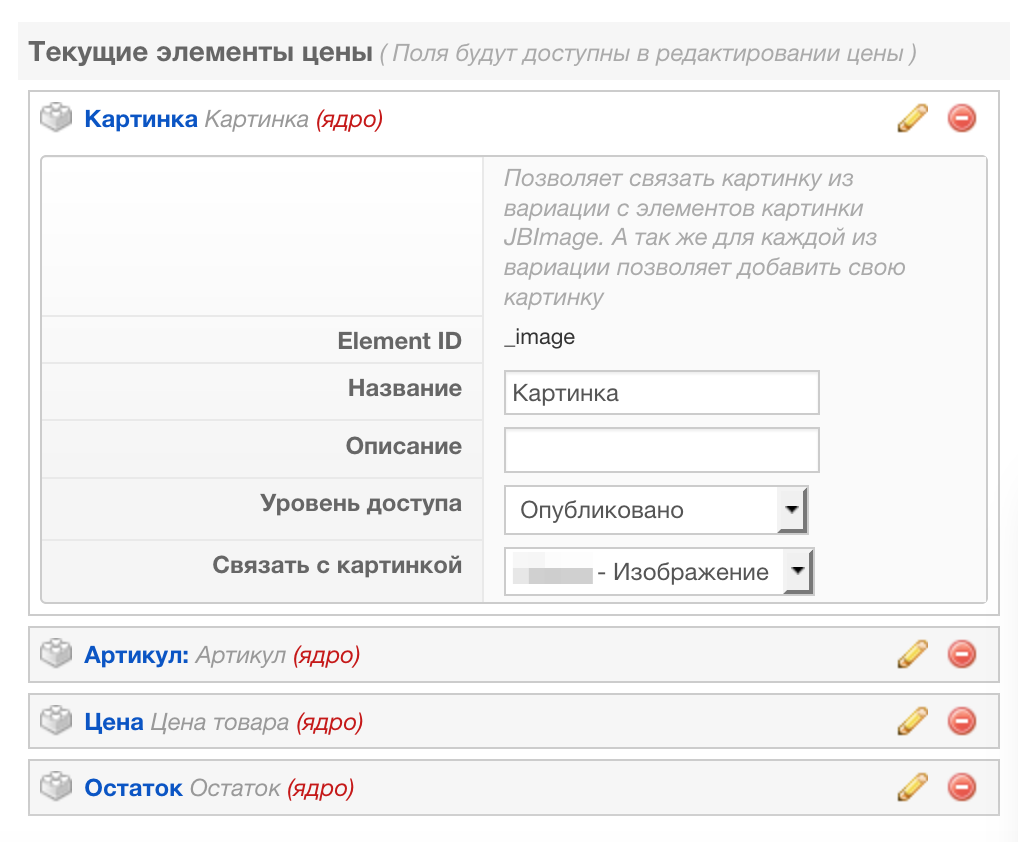Grab the brick icon beside Картинка
Screen dimensions: 1018x842
tap(57, 119)
